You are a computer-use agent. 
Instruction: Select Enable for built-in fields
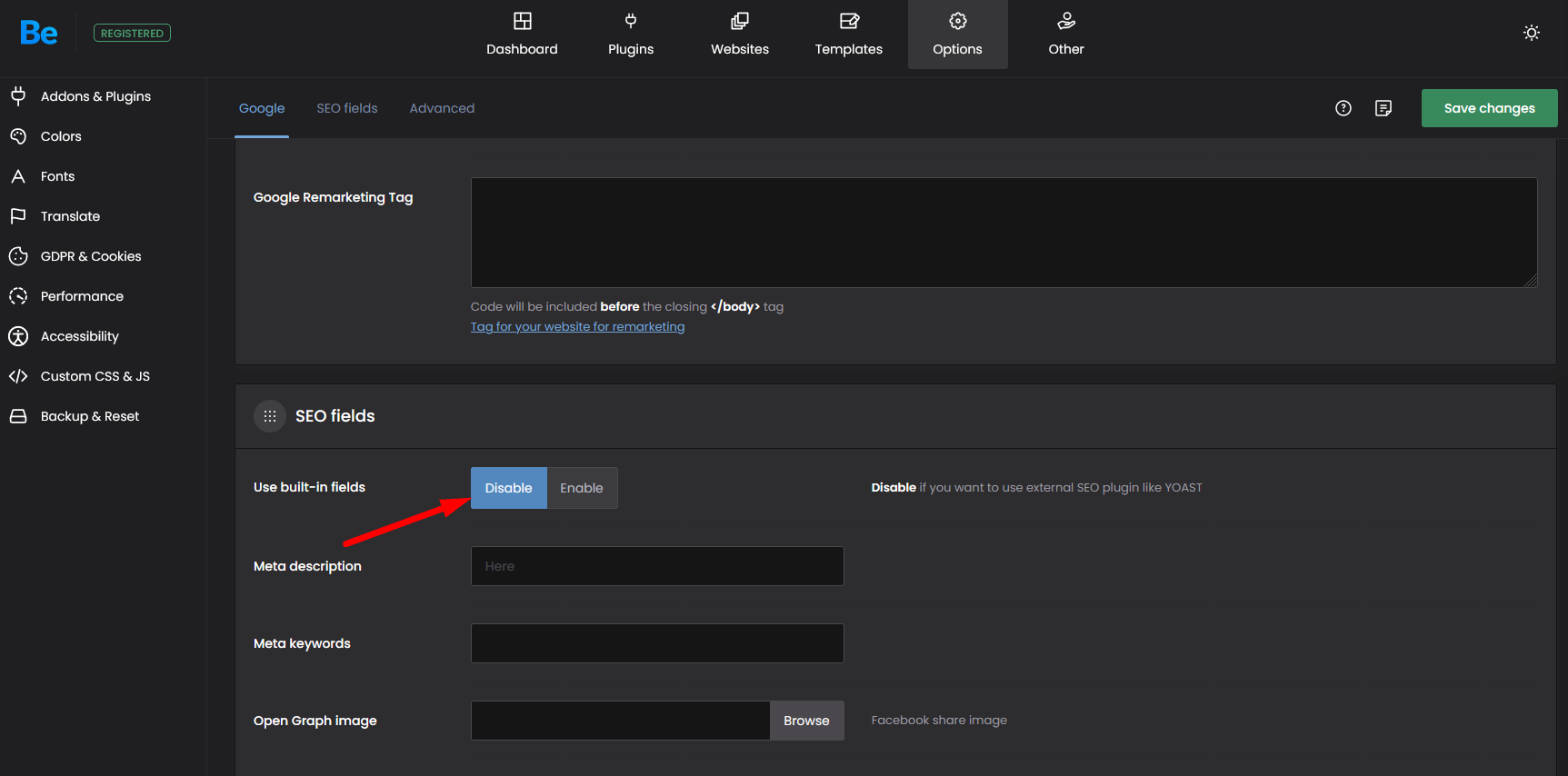(x=582, y=488)
